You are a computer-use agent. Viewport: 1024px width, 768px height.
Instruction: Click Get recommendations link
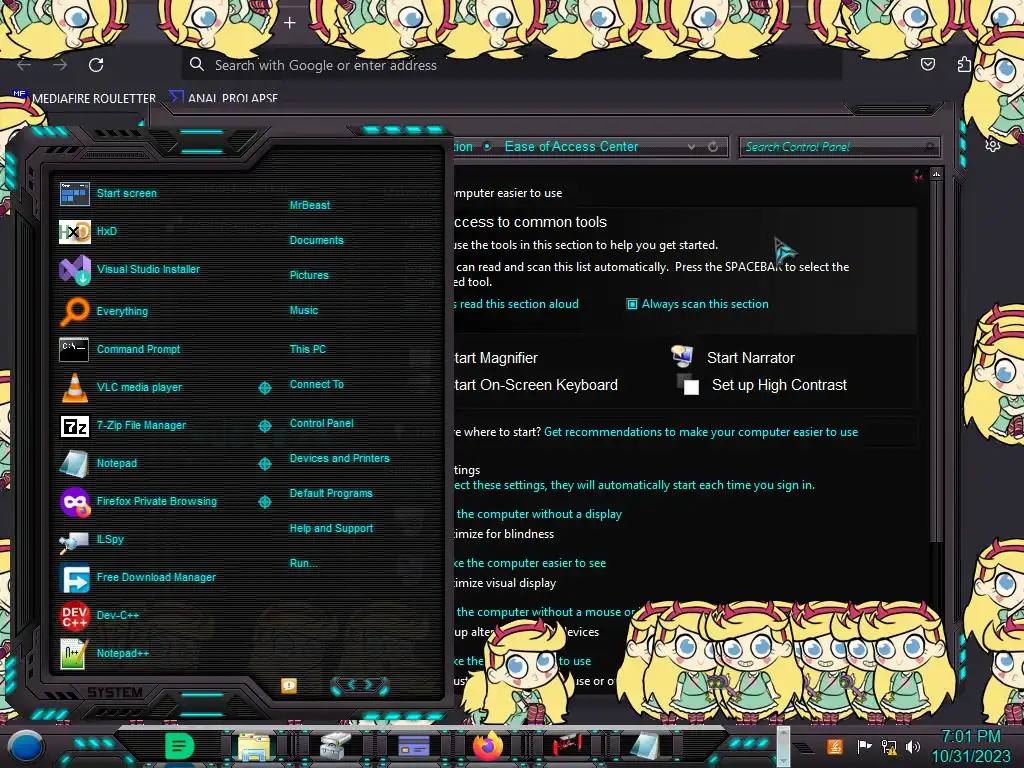(x=701, y=432)
